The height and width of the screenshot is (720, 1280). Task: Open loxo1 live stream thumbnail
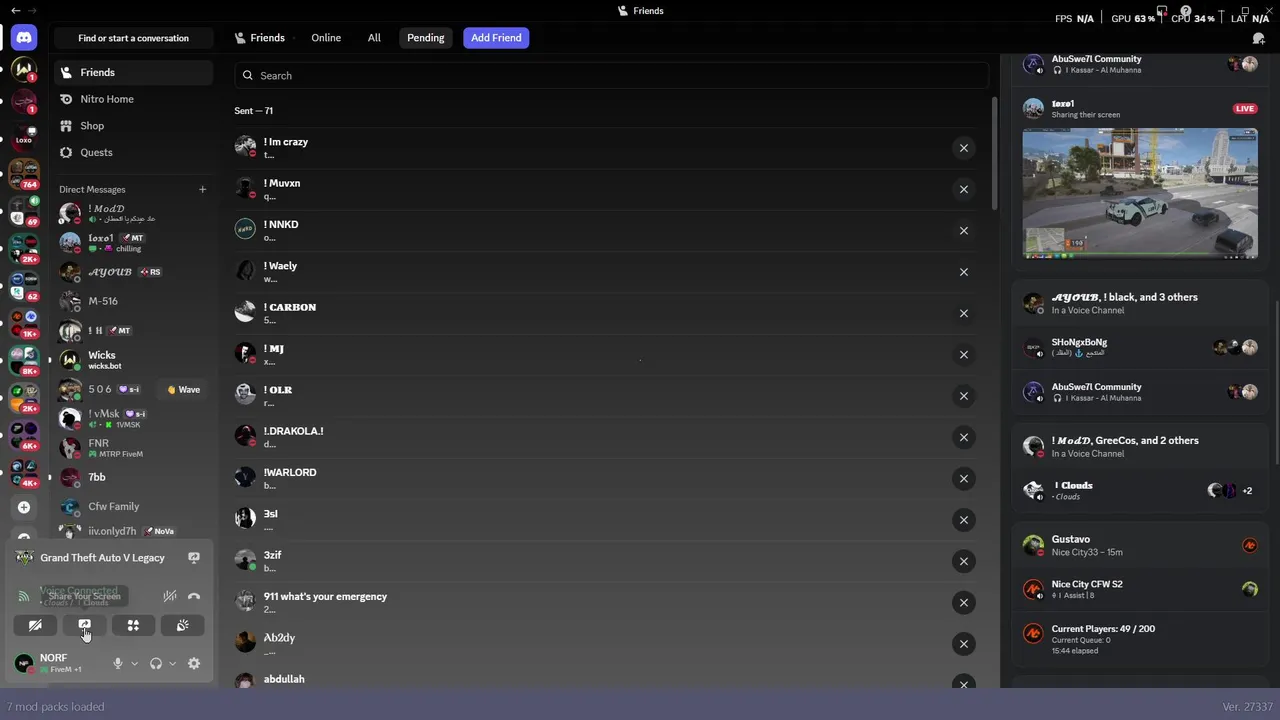pos(1140,193)
